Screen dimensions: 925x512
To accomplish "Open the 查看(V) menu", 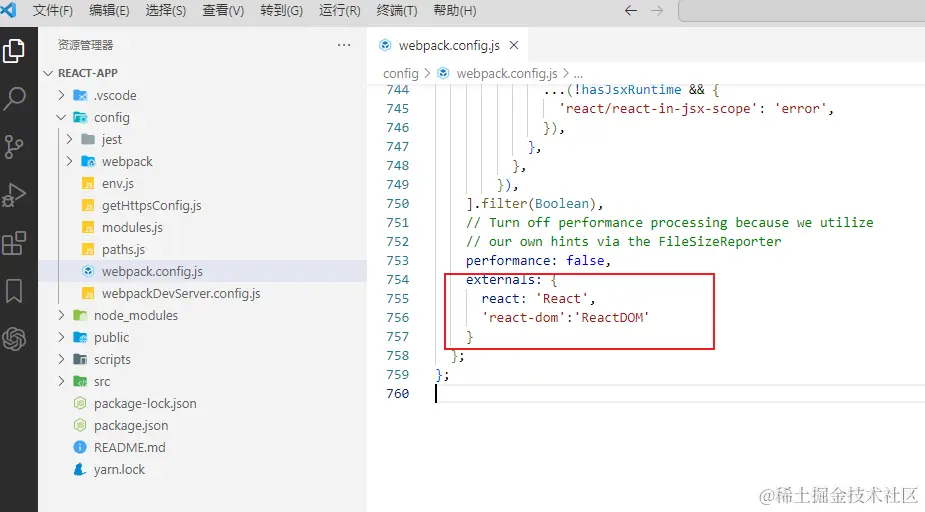I will 223,11.
